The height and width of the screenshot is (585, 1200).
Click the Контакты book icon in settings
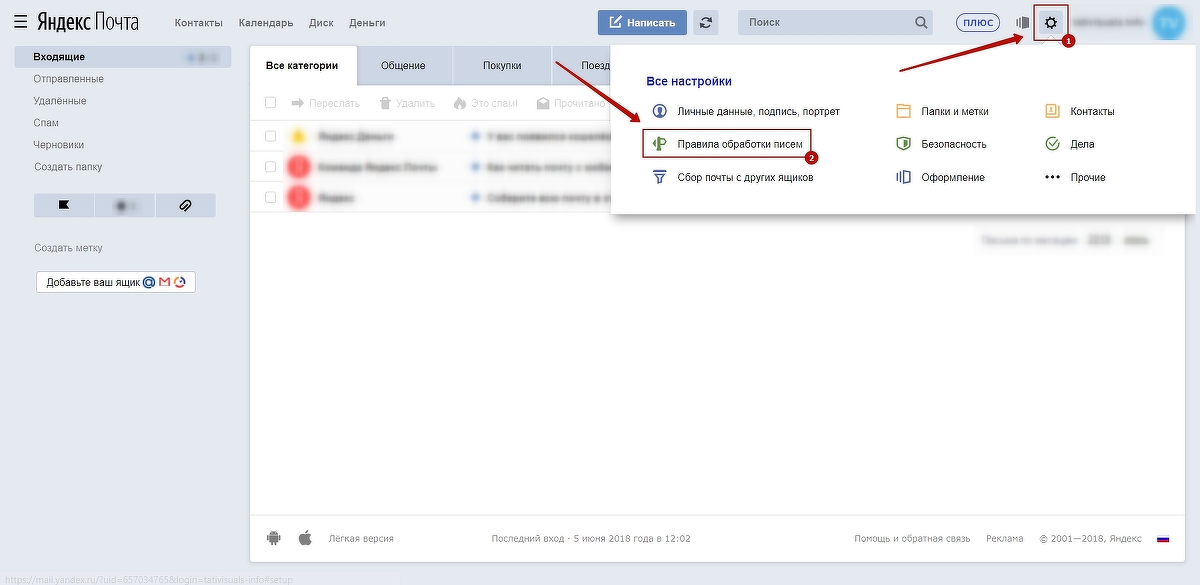click(x=1052, y=111)
